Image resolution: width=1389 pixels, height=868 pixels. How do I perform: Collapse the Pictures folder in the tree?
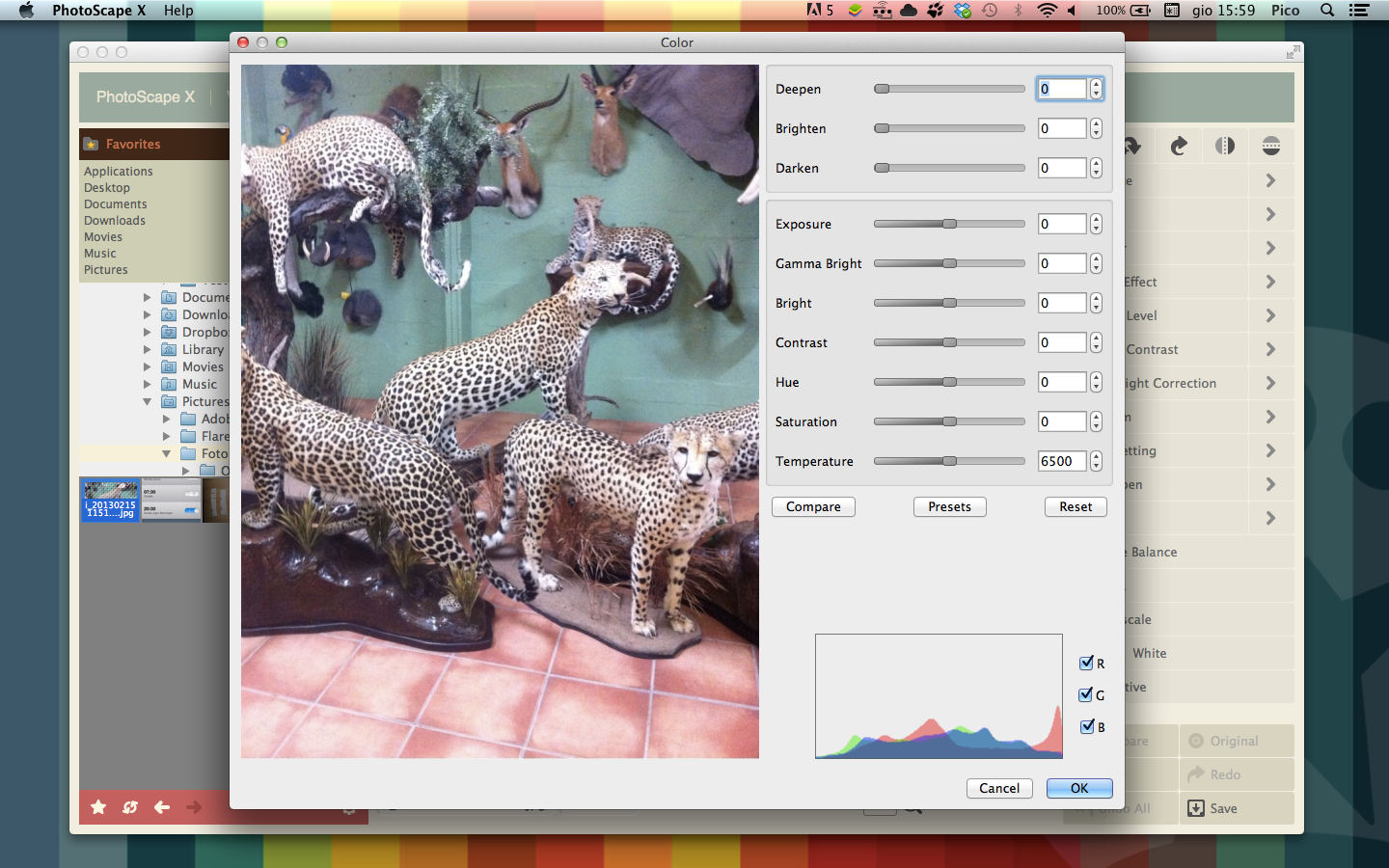(147, 401)
